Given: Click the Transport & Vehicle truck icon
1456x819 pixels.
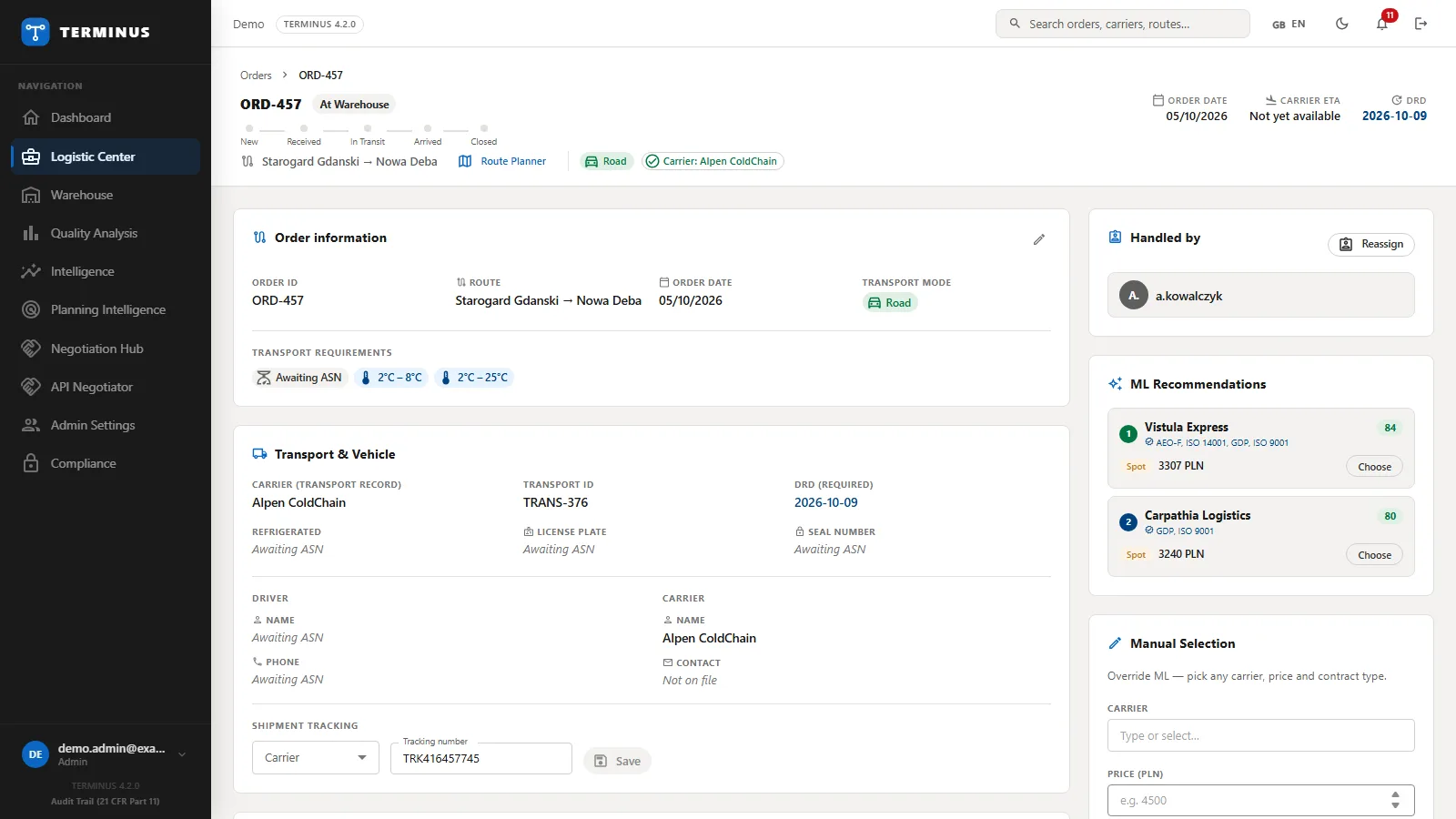Looking at the screenshot, I should (259, 454).
